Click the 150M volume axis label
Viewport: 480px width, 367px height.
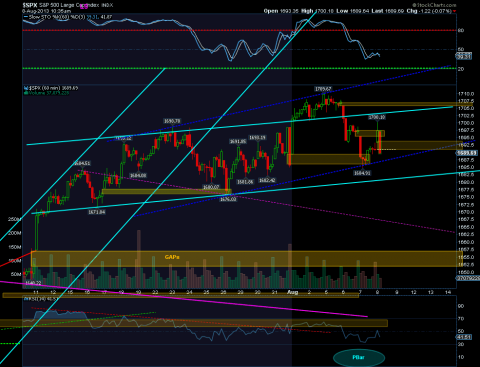[15, 247]
